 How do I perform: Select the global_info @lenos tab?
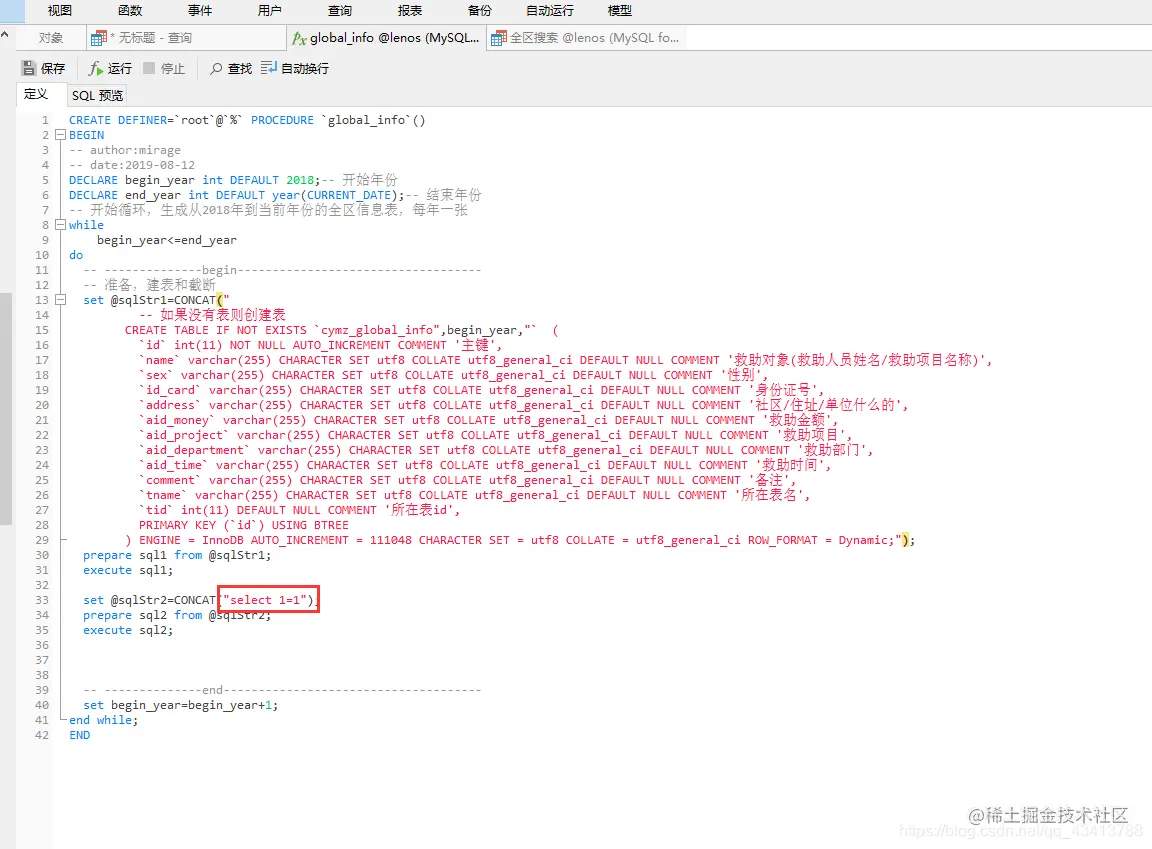pyautogui.click(x=386, y=37)
